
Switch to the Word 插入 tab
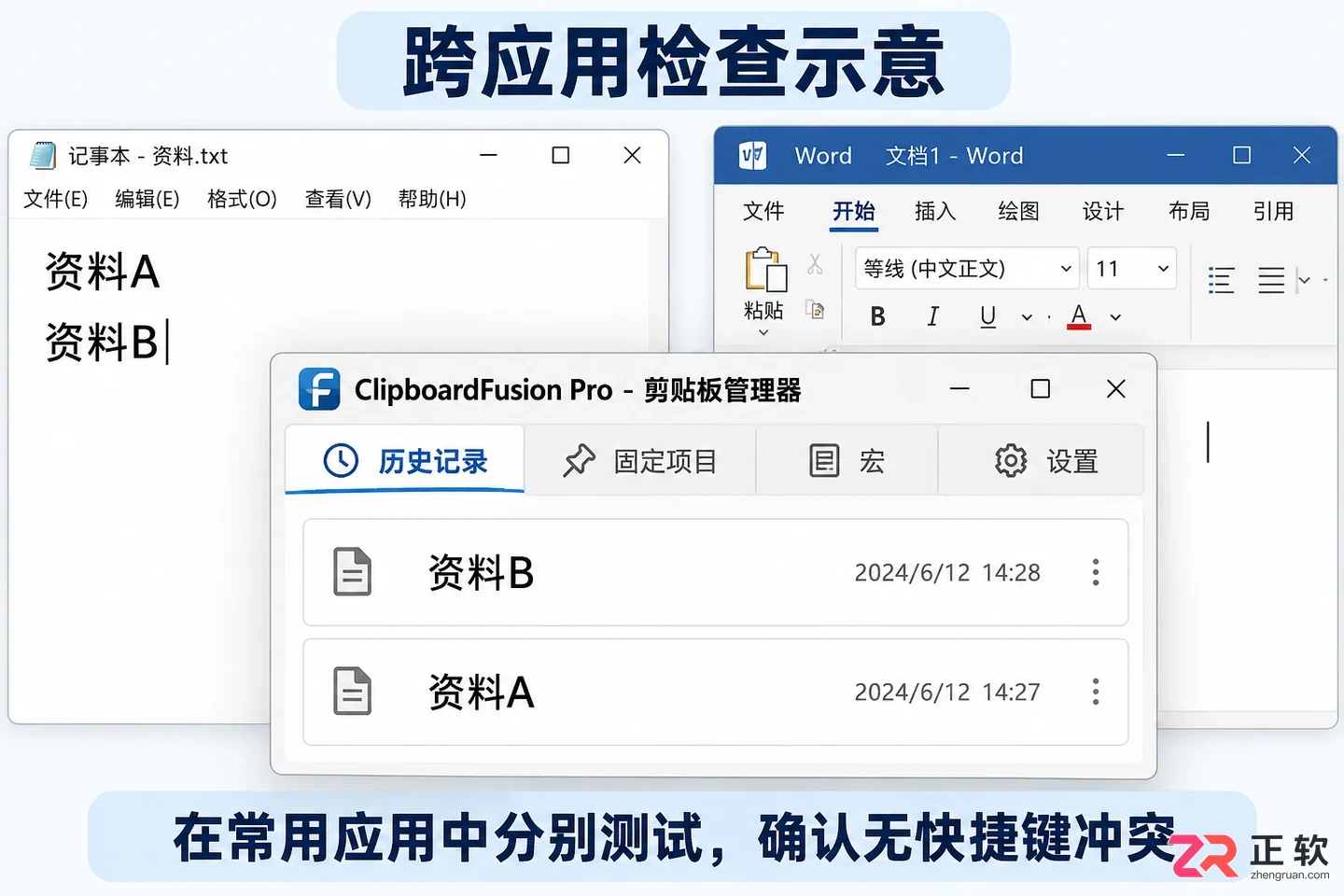click(x=935, y=212)
